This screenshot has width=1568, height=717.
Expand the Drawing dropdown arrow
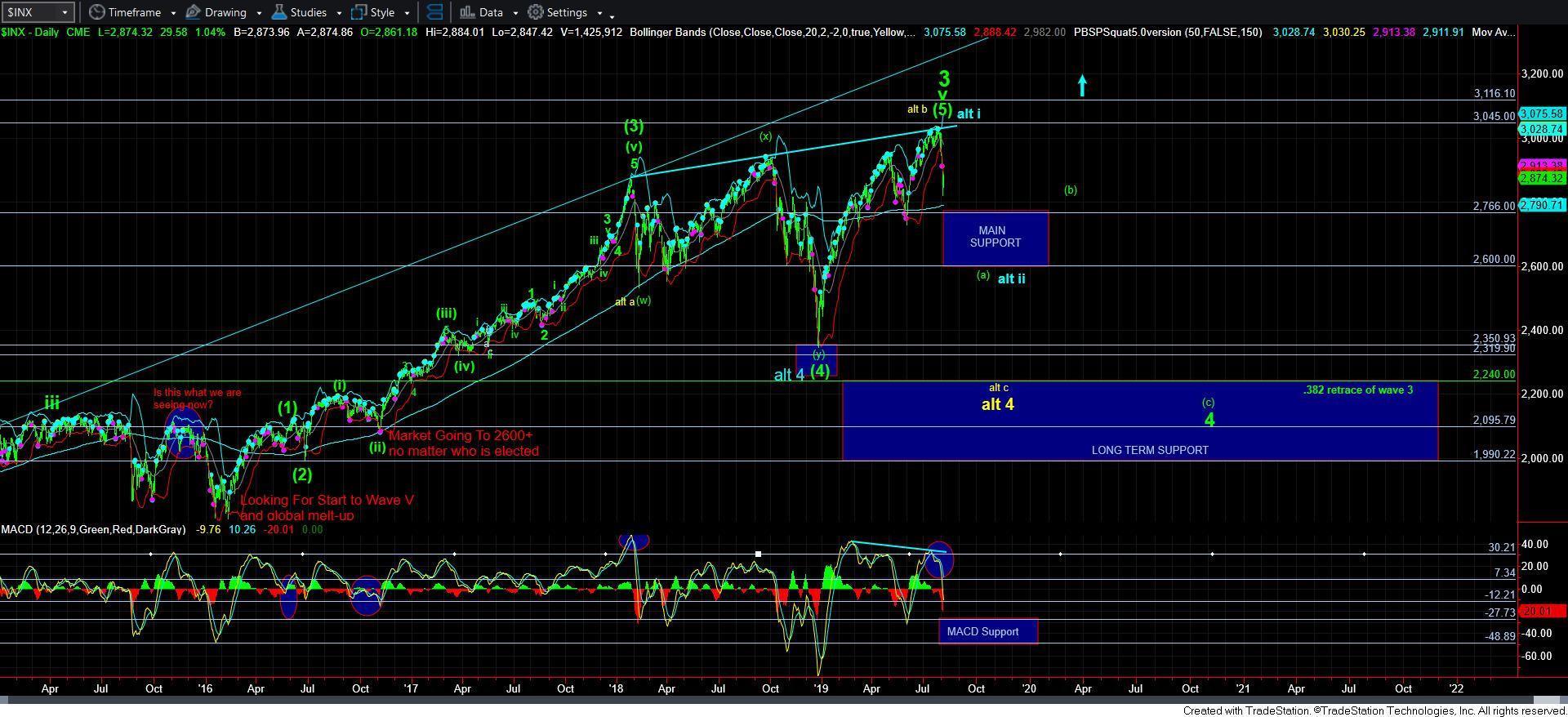pyautogui.click(x=259, y=13)
